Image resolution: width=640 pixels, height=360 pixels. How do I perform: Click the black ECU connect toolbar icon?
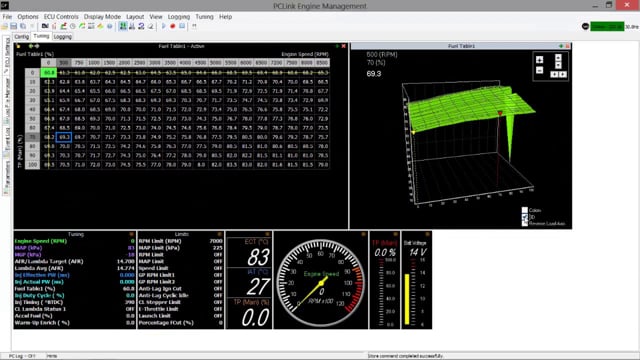[x=45, y=26]
